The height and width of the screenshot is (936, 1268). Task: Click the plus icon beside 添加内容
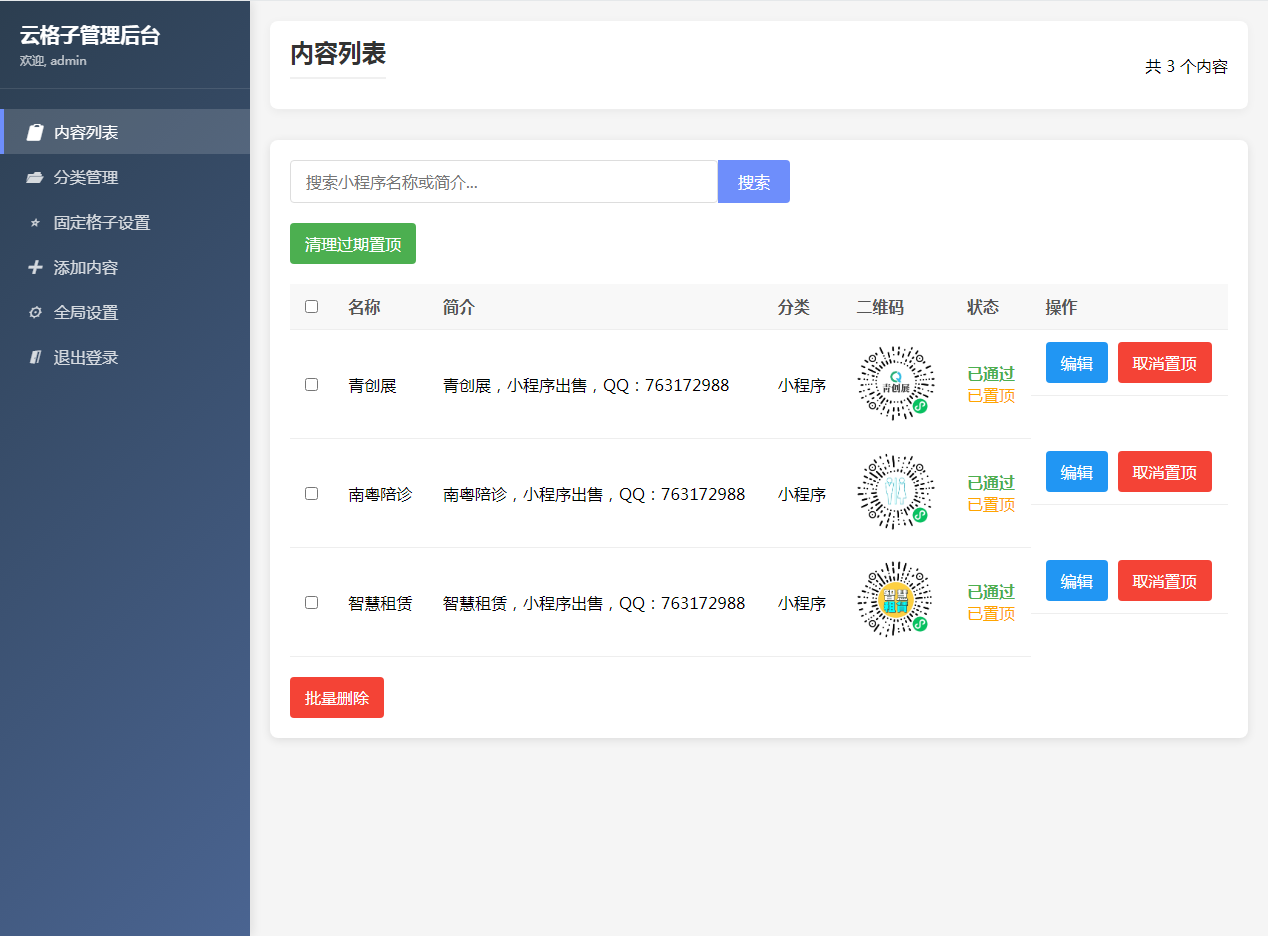(x=35, y=268)
